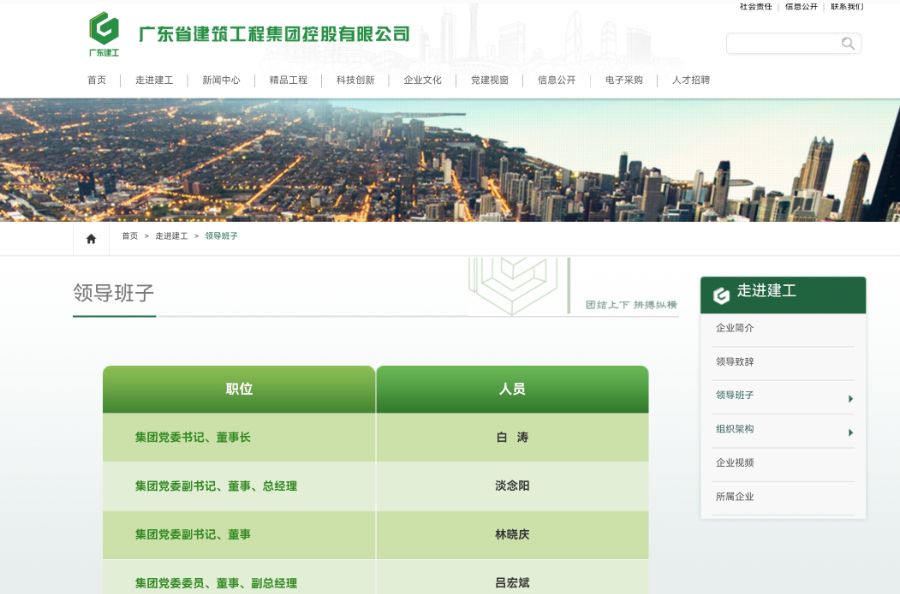Select 科技创新 in the top navigation
Screen dimensions: 900x594
(x=355, y=80)
